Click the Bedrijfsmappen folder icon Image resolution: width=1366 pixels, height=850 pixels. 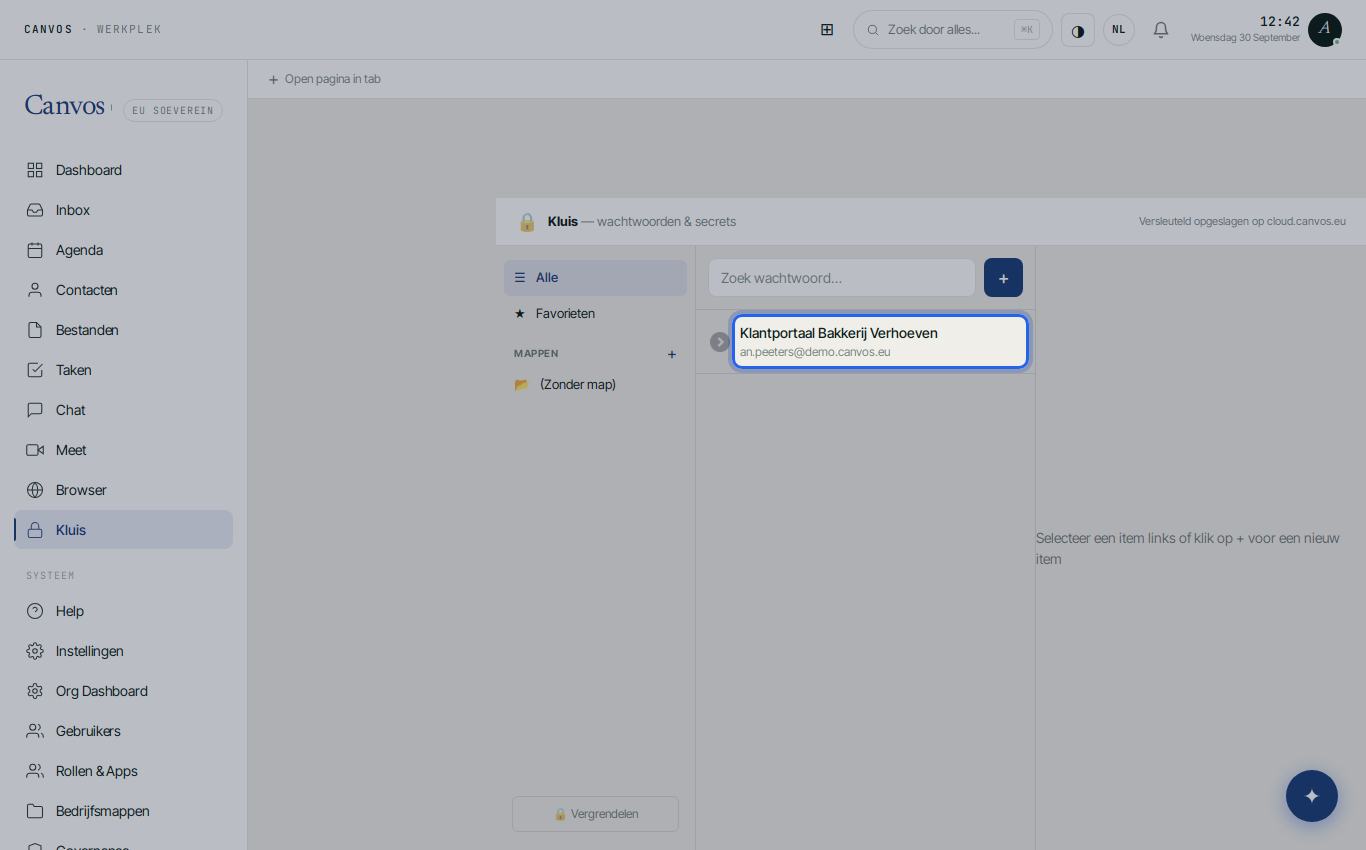click(35, 811)
